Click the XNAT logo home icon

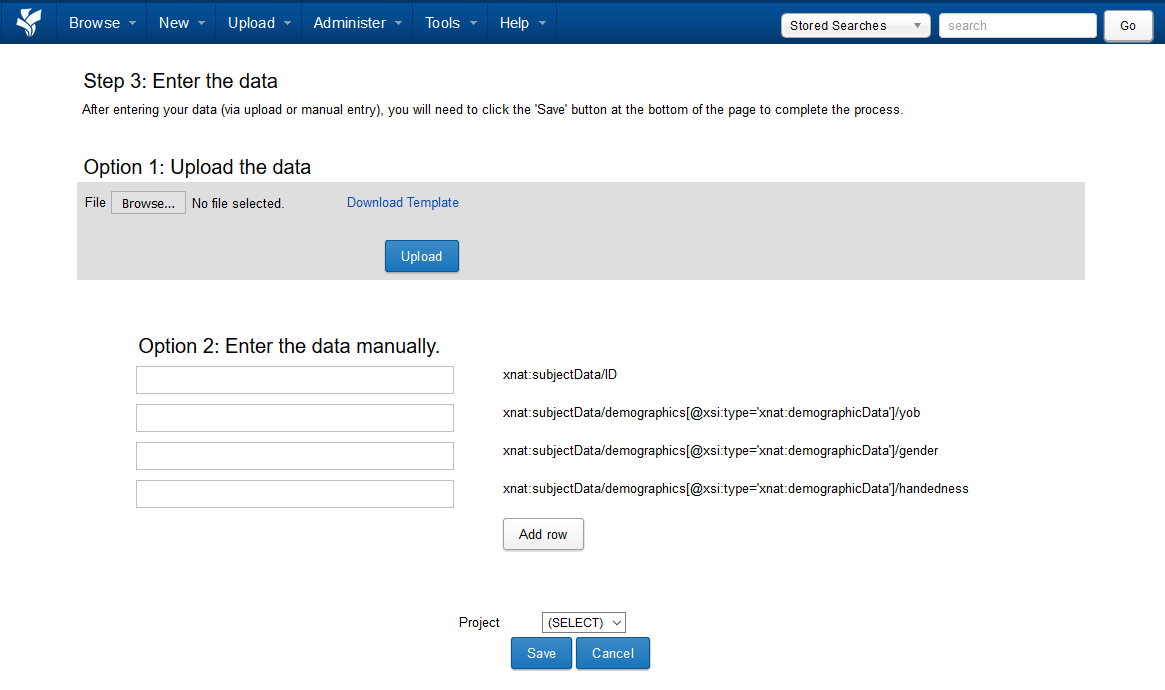29,22
